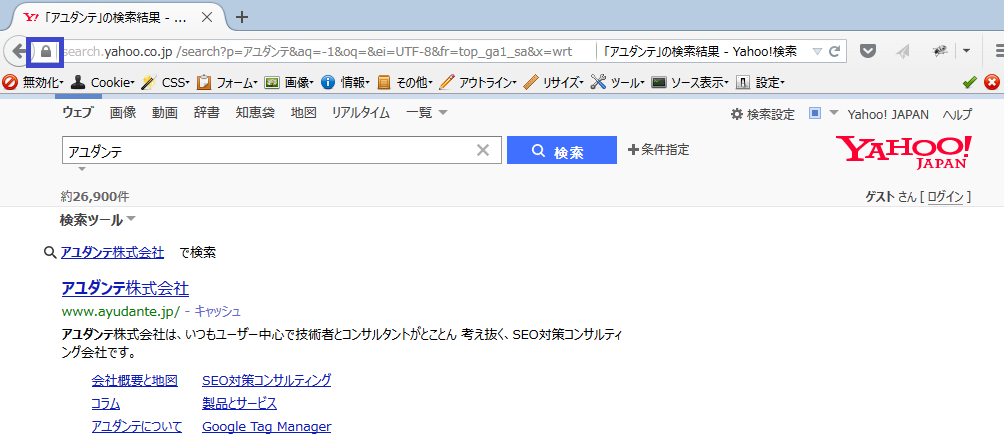The image size is (1004, 446).
Task: Click the bug-like extension icon in toolbar
Action: pos(940,51)
